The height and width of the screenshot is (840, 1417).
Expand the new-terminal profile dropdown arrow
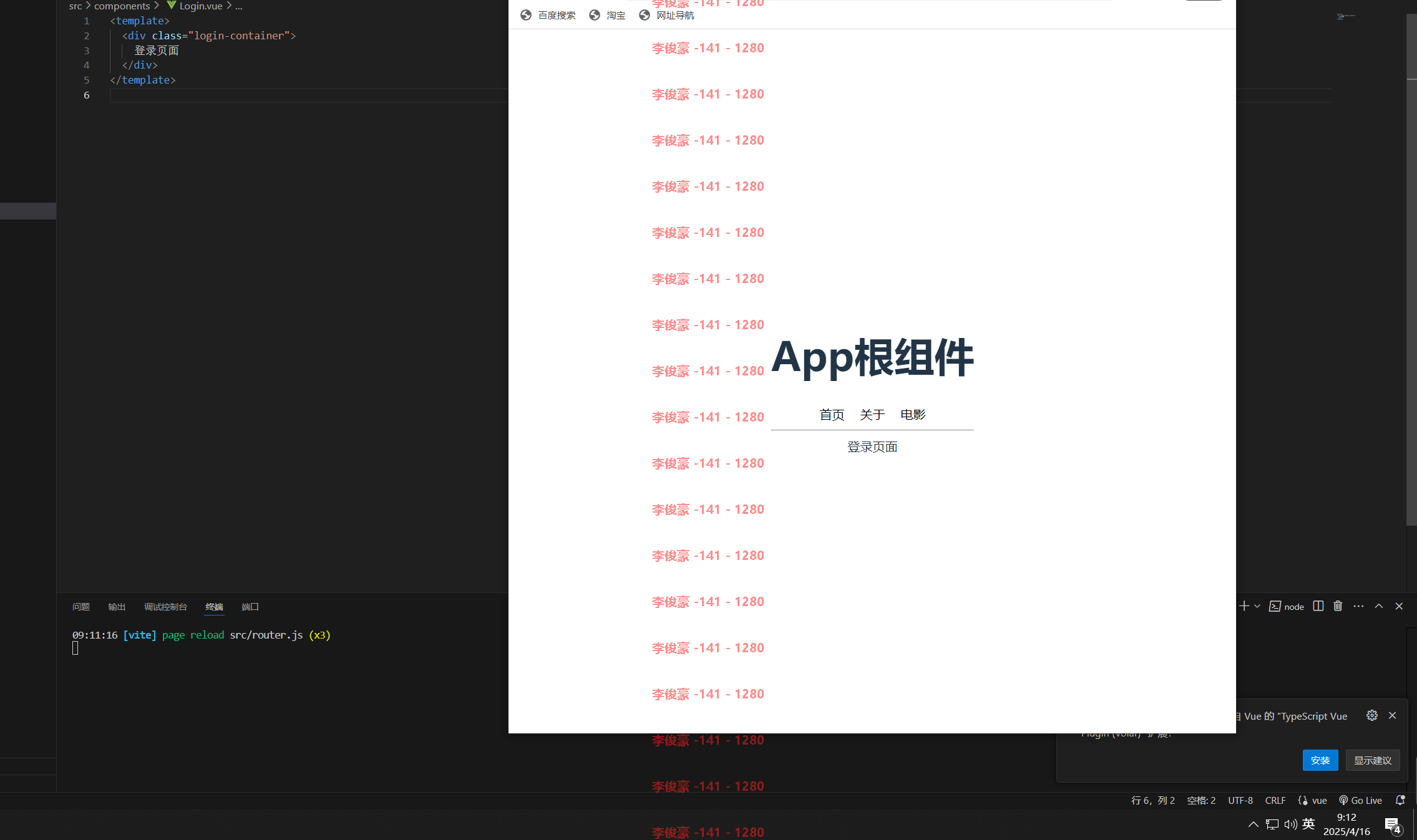pyautogui.click(x=1257, y=606)
